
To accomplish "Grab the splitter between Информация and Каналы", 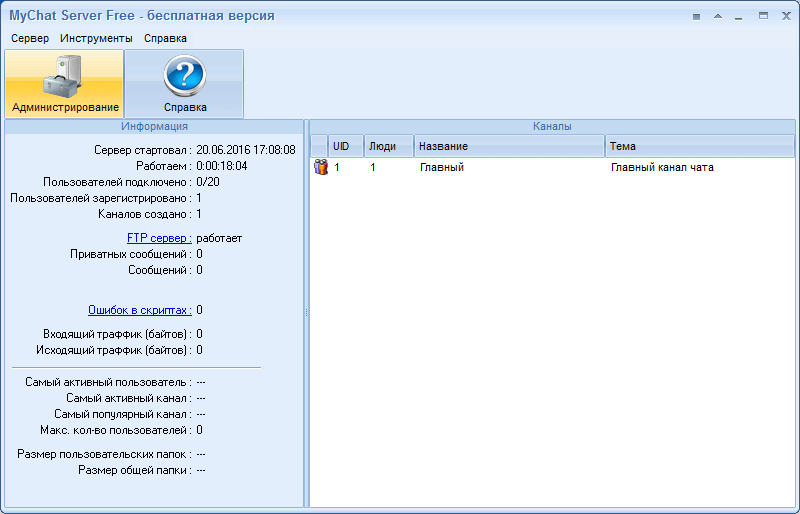I will click(307, 313).
